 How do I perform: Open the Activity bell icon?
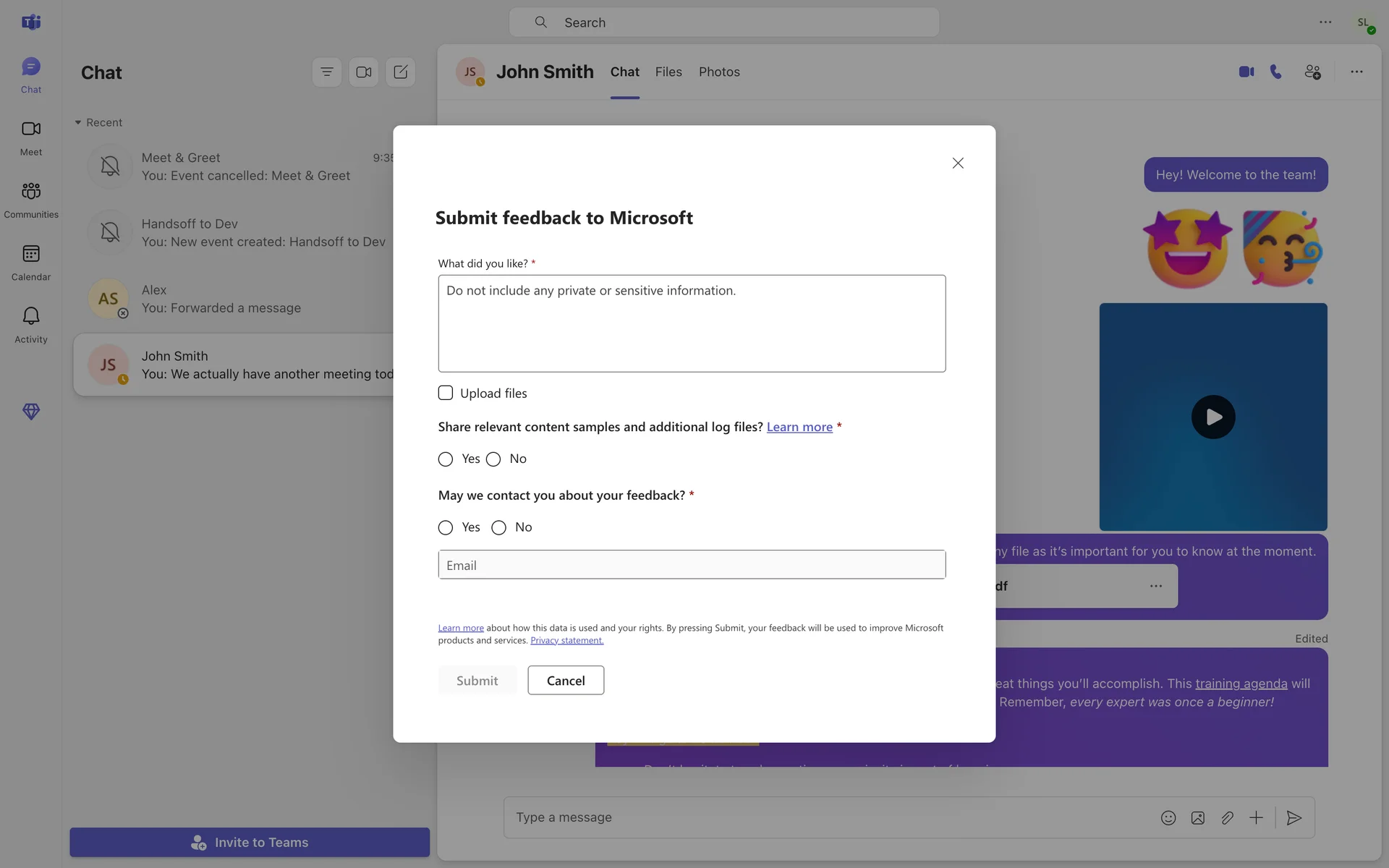pos(30,316)
